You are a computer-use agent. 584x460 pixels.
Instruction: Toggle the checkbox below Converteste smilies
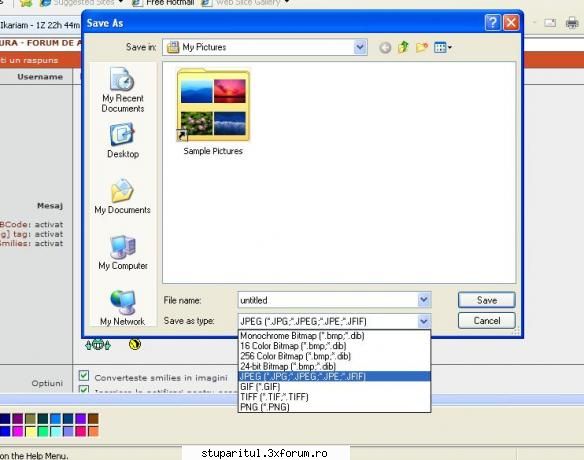pos(84,389)
